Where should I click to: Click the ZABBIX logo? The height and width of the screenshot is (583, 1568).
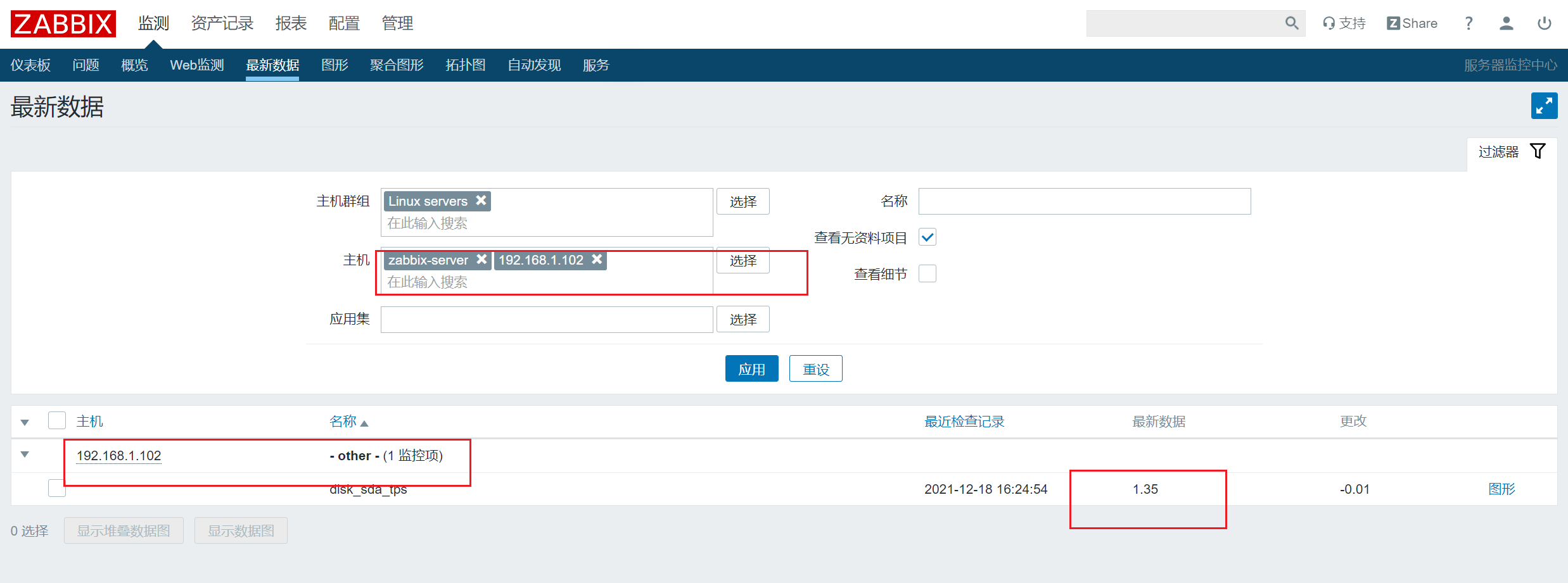pos(63,23)
